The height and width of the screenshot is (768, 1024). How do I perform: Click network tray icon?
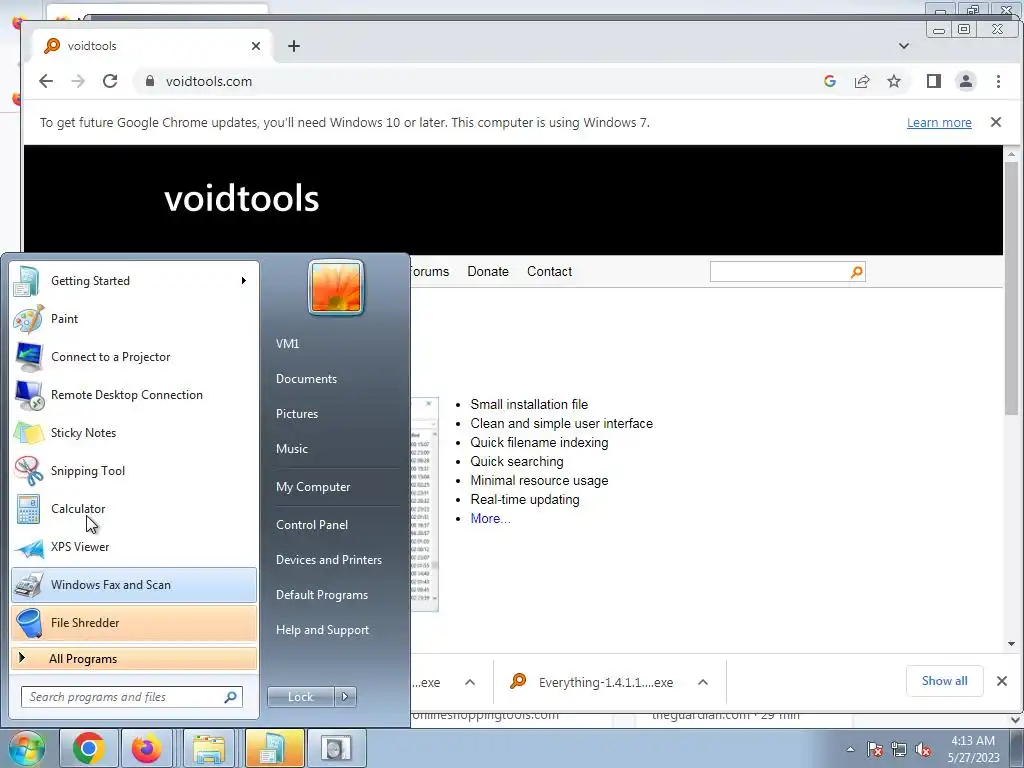[x=899, y=749]
